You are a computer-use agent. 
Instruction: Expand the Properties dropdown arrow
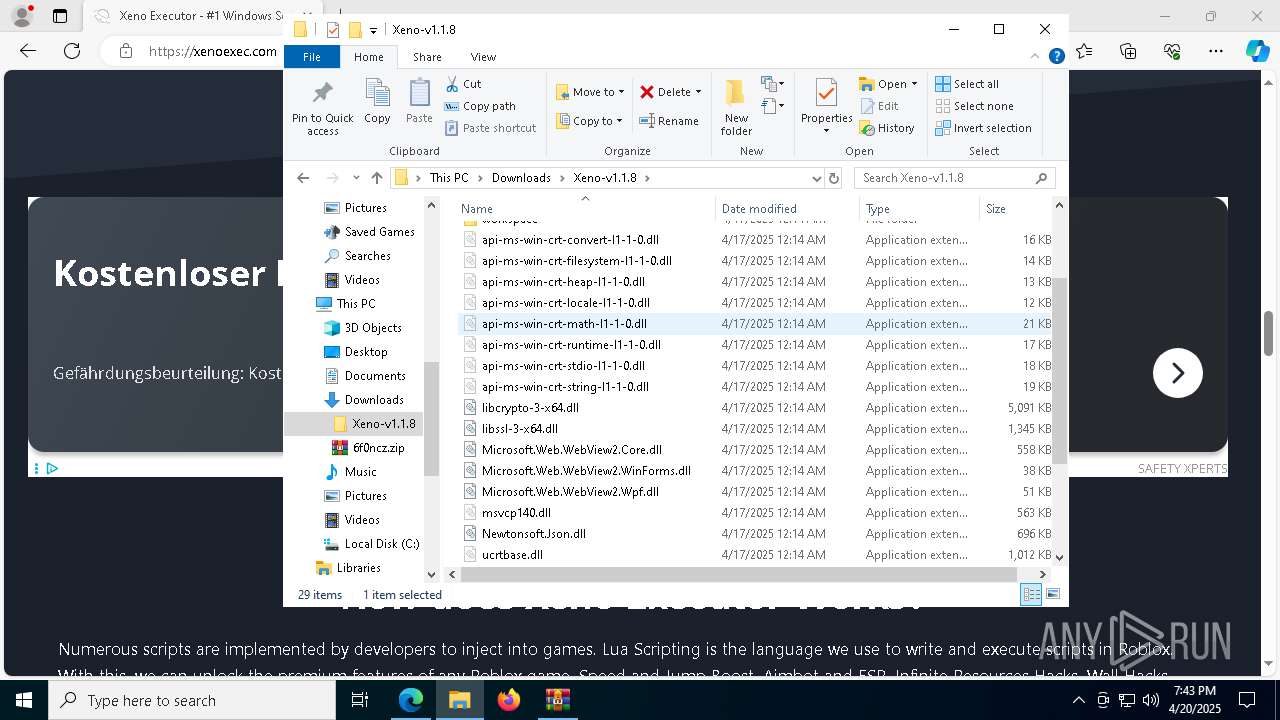(x=826, y=131)
